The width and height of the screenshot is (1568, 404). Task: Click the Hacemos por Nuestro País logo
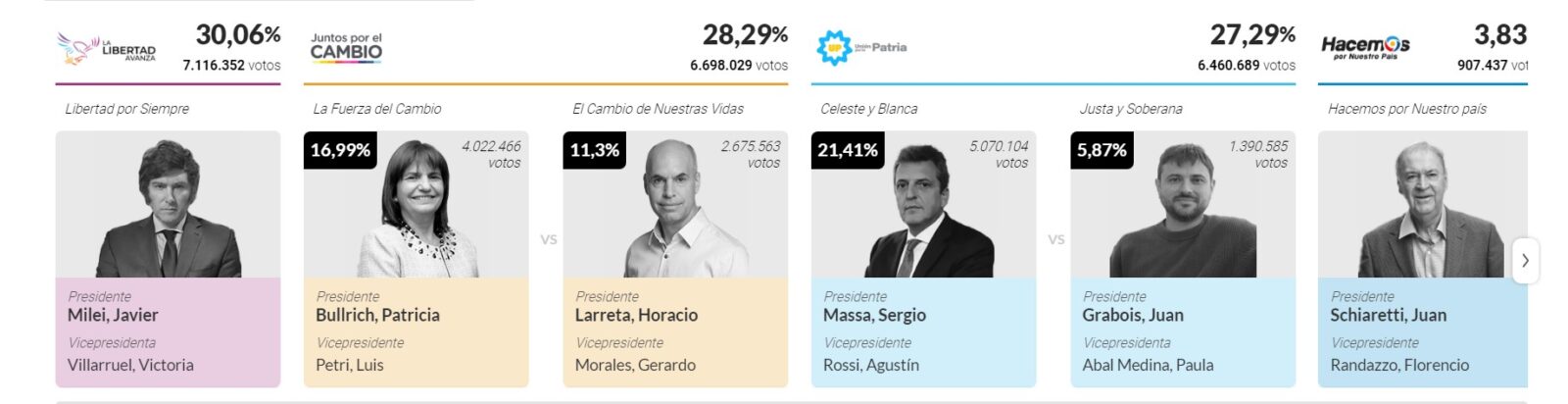(x=1365, y=46)
